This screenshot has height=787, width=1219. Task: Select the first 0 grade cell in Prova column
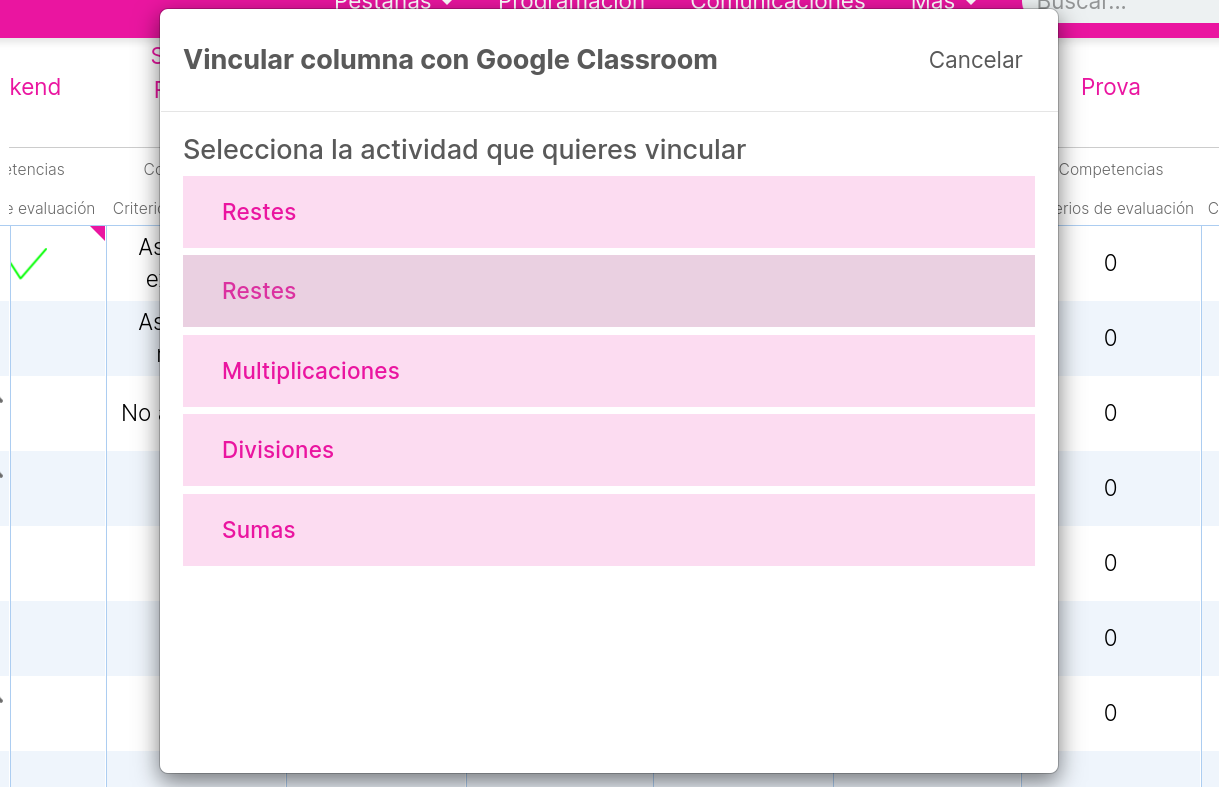pos(1110,263)
